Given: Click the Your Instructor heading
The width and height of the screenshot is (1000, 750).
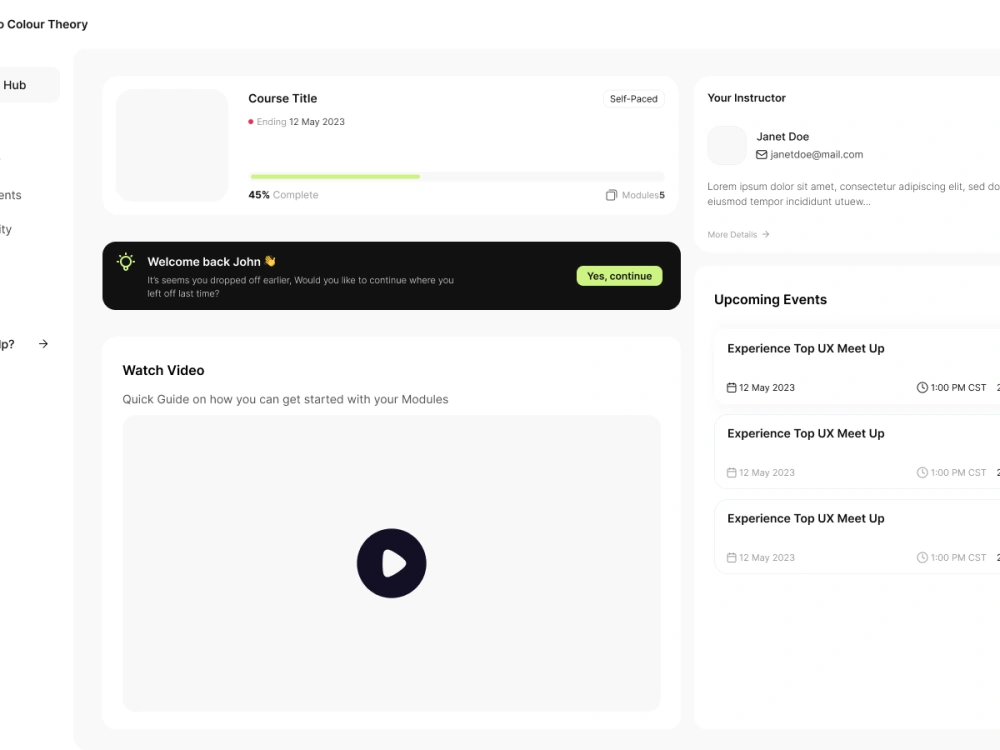Looking at the screenshot, I should click(746, 98).
